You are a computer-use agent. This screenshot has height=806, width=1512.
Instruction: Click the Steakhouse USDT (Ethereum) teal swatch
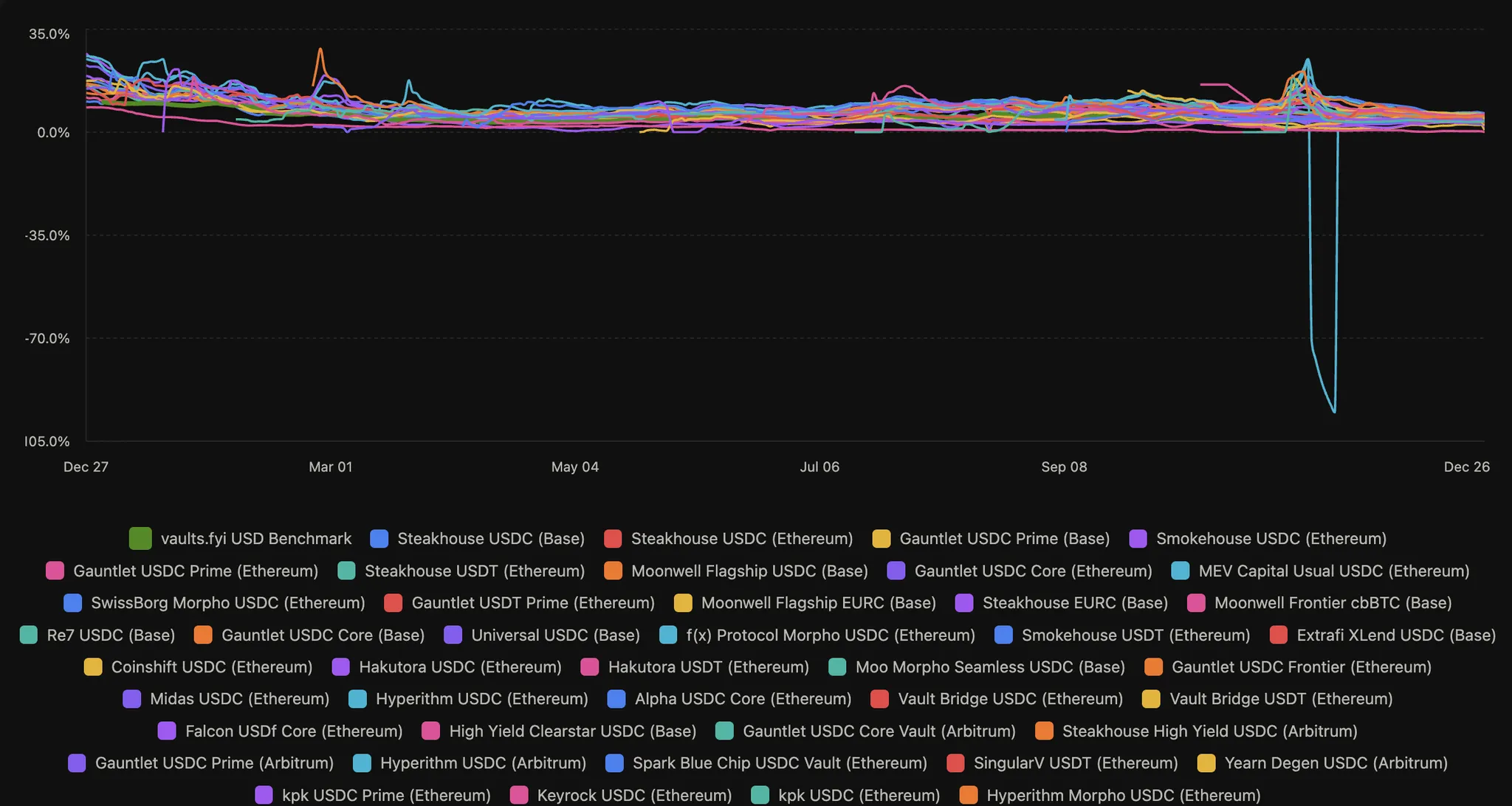(x=346, y=571)
